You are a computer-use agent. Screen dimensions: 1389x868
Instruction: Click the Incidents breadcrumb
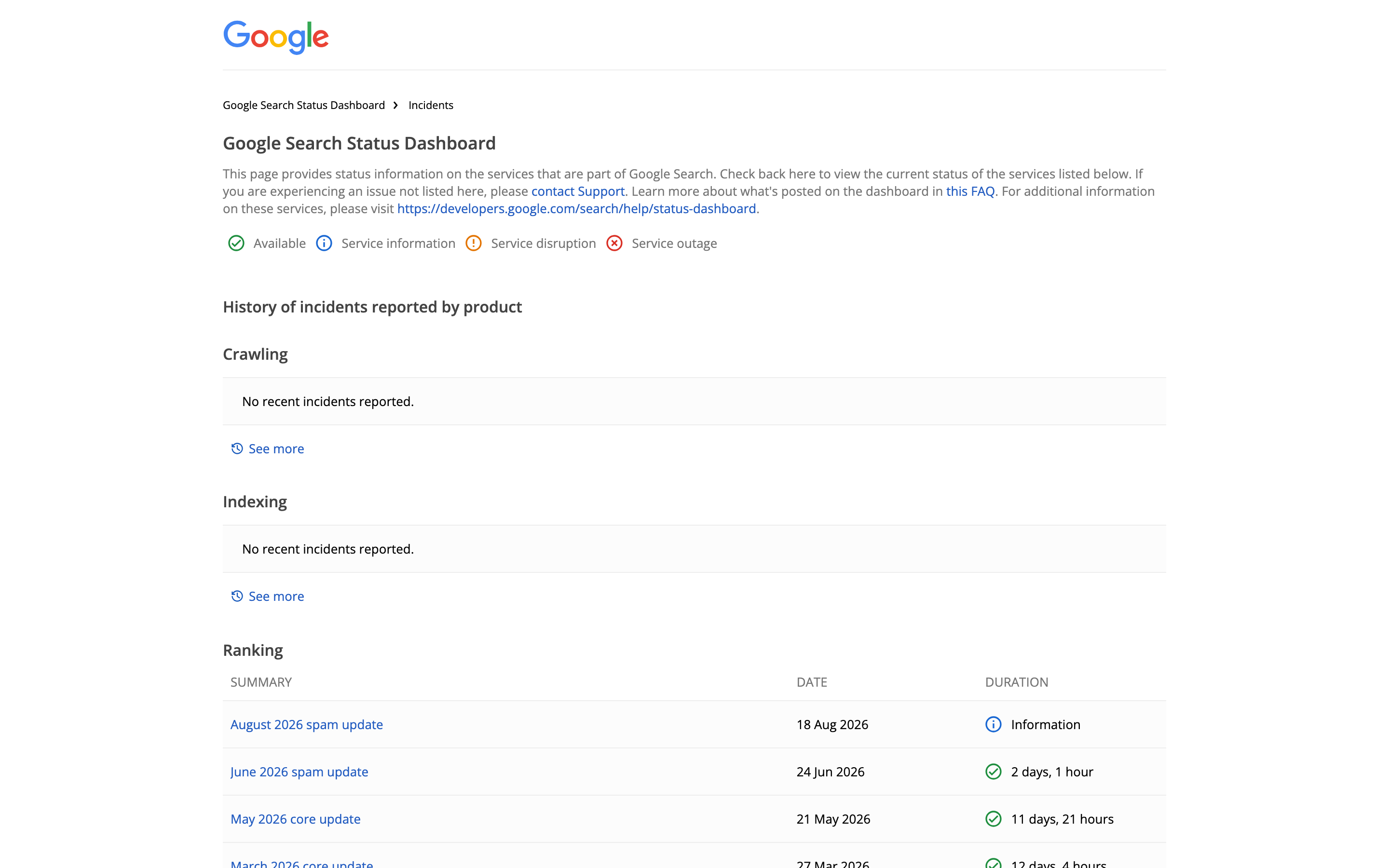click(431, 105)
